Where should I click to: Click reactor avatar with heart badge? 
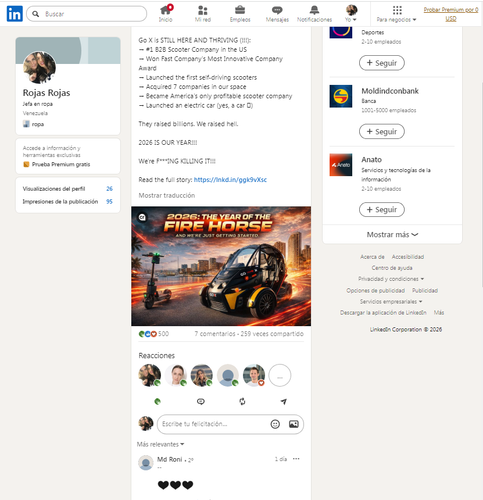click(x=254, y=375)
